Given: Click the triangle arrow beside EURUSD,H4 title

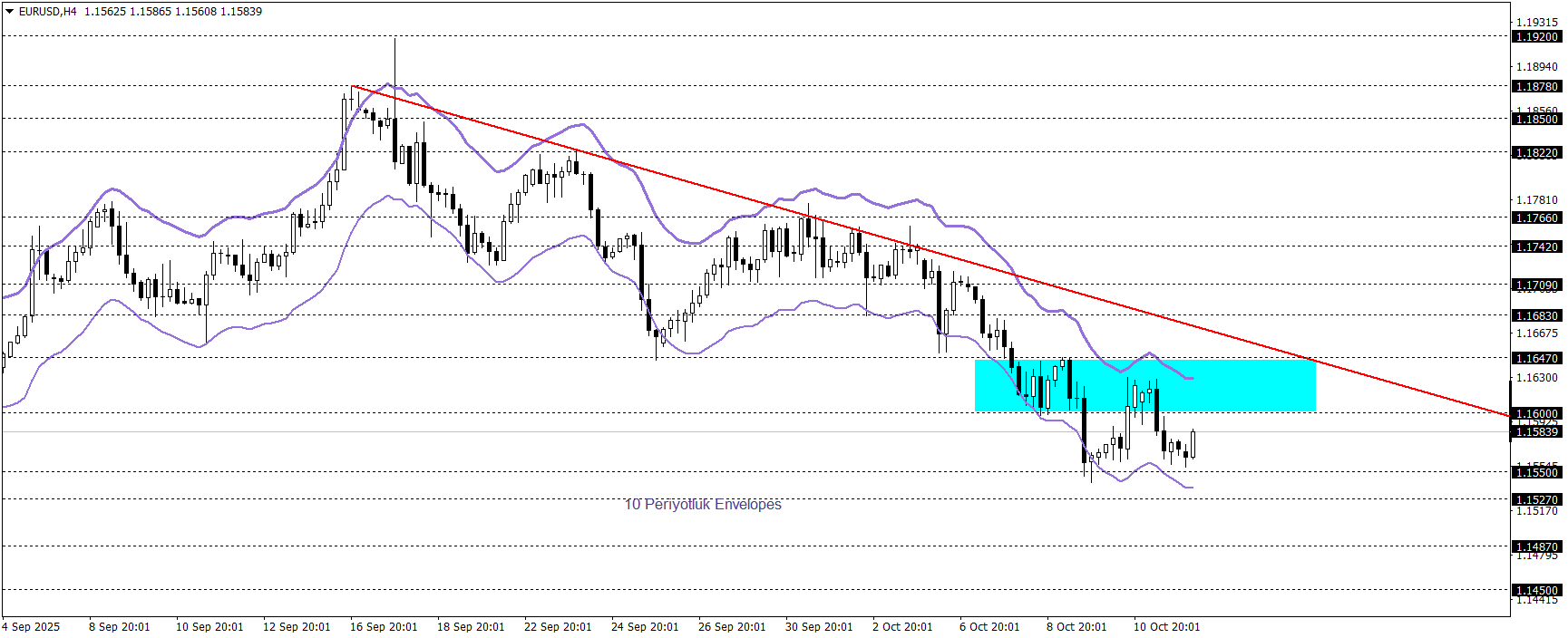Looking at the screenshot, I should click(x=10, y=12).
